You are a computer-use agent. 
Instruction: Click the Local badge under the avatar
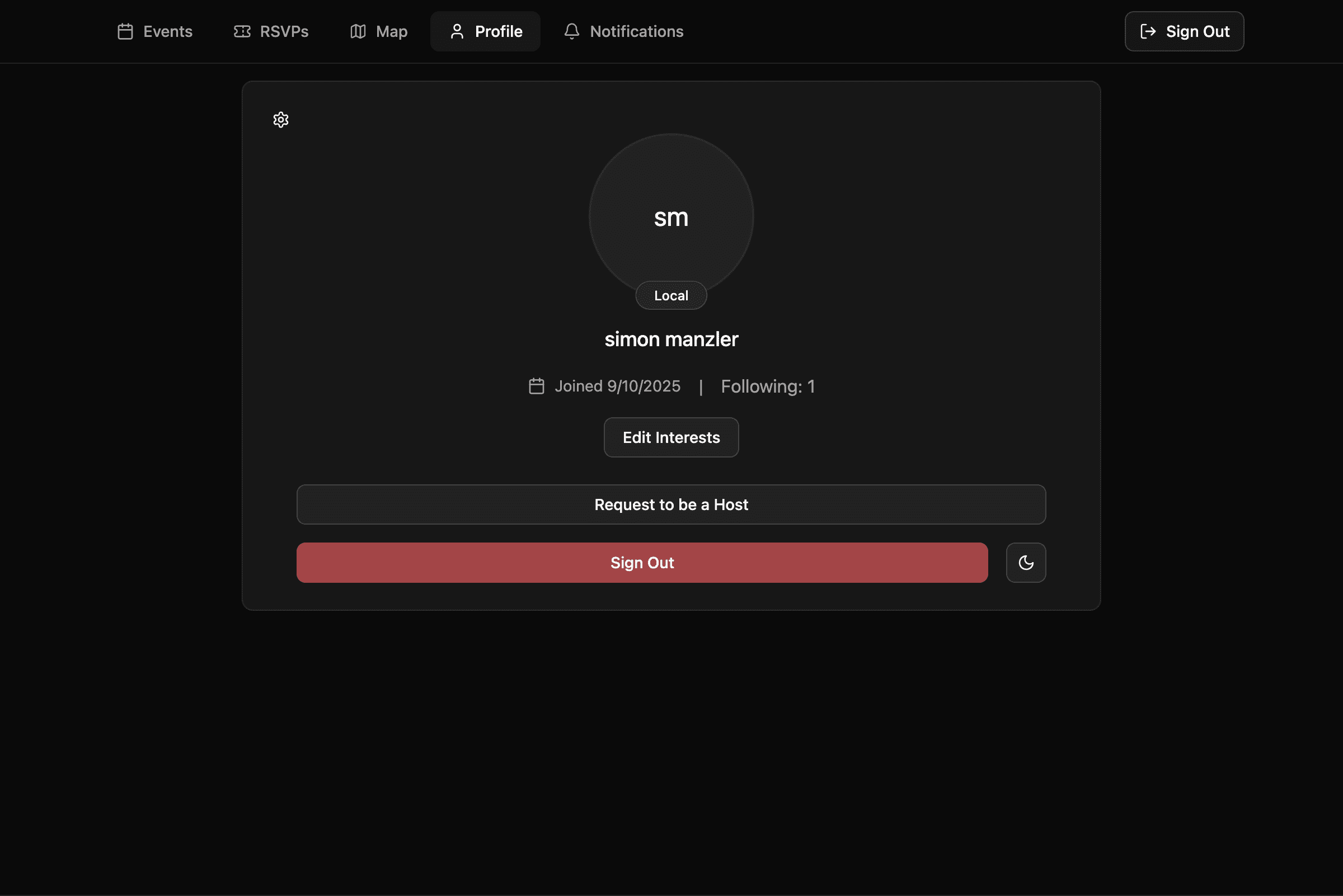pos(670,295)
